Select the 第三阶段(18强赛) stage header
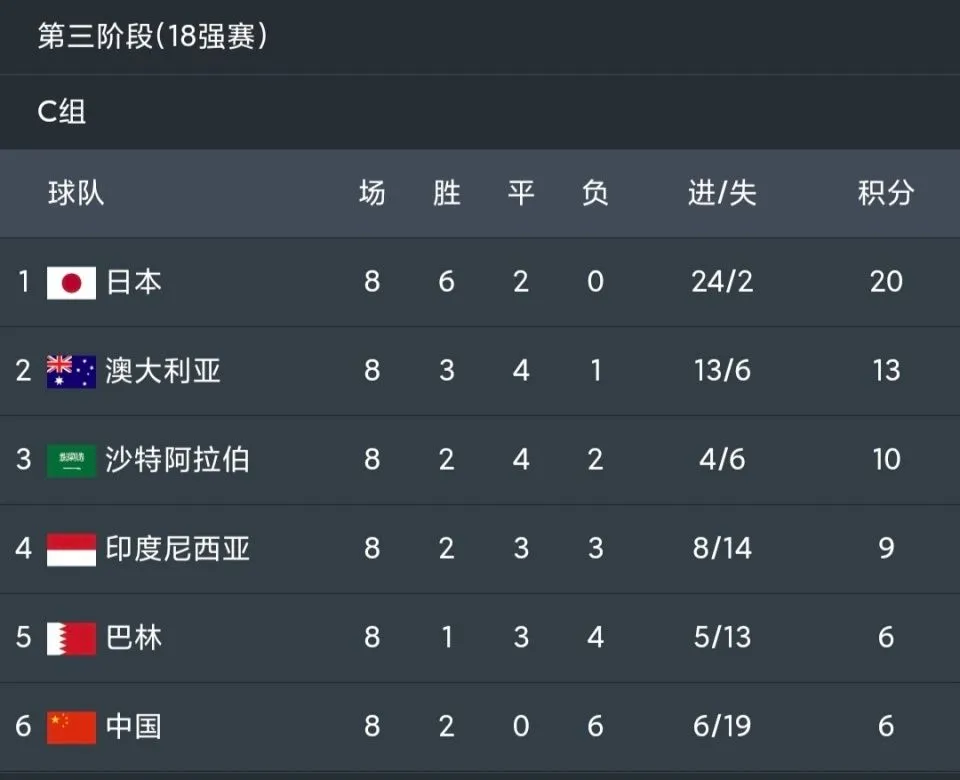 tap(152, 36)
